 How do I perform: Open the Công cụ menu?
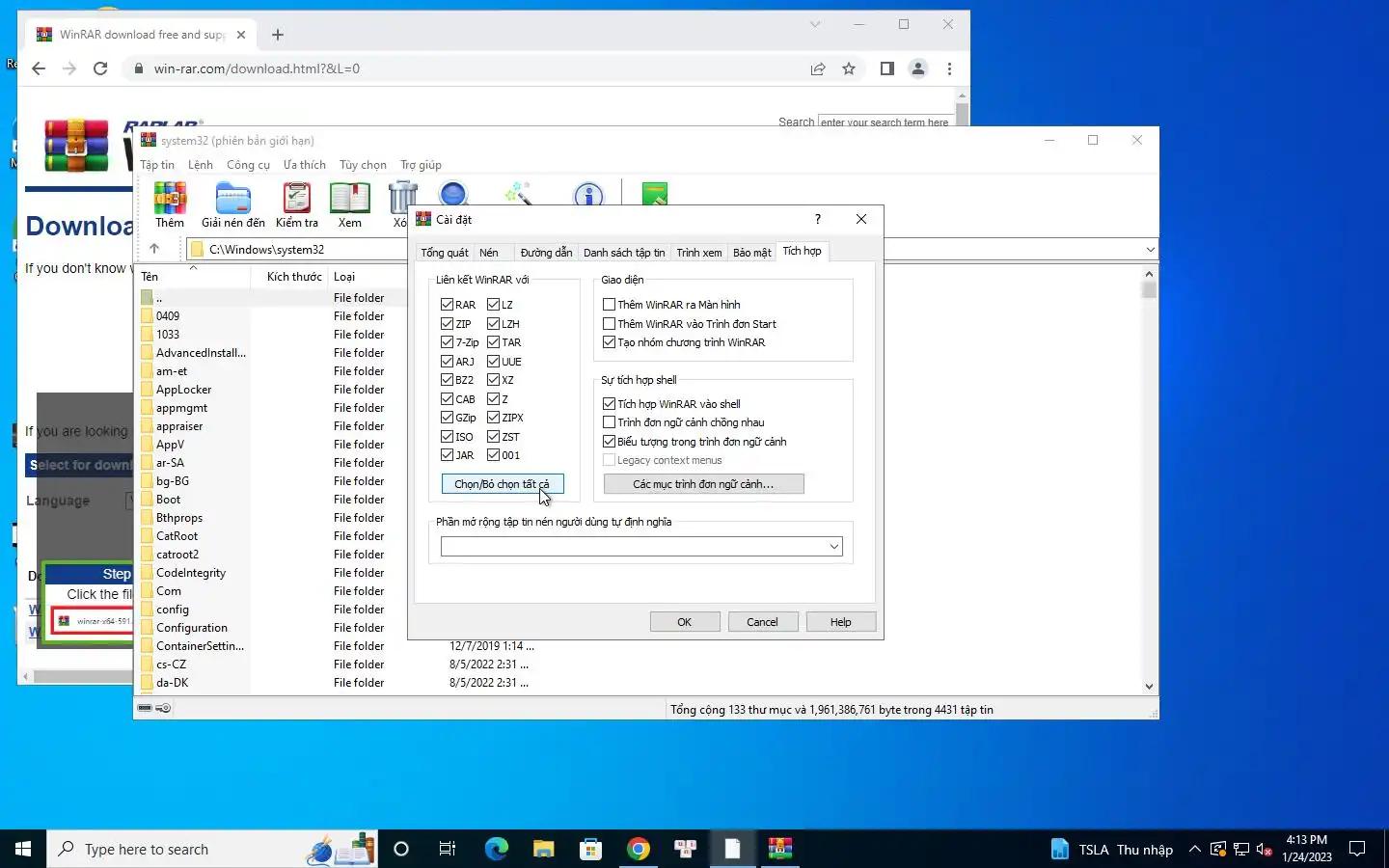click(x=248, y=165)
